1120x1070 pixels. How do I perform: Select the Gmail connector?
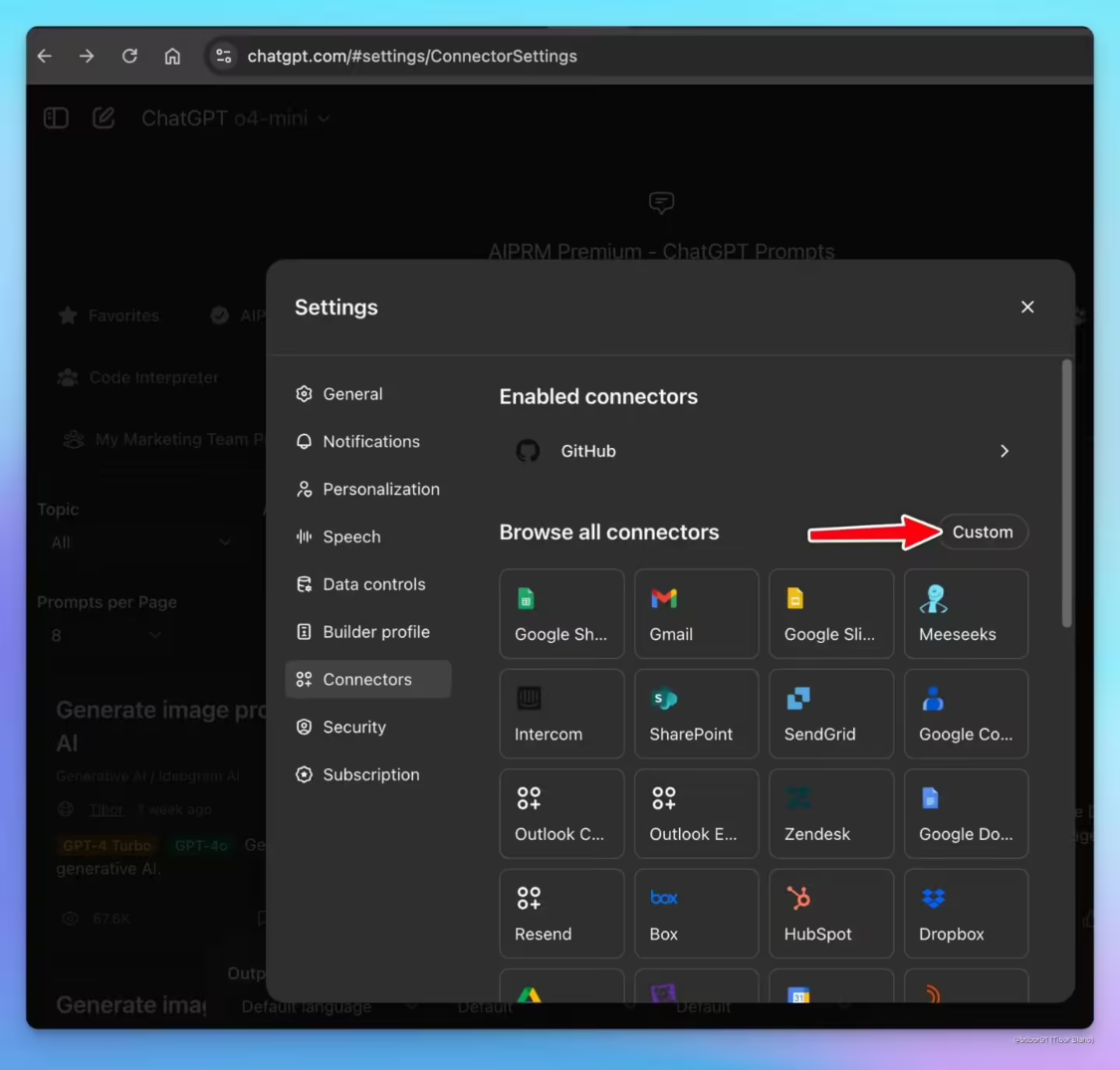[x=696, y=613]
